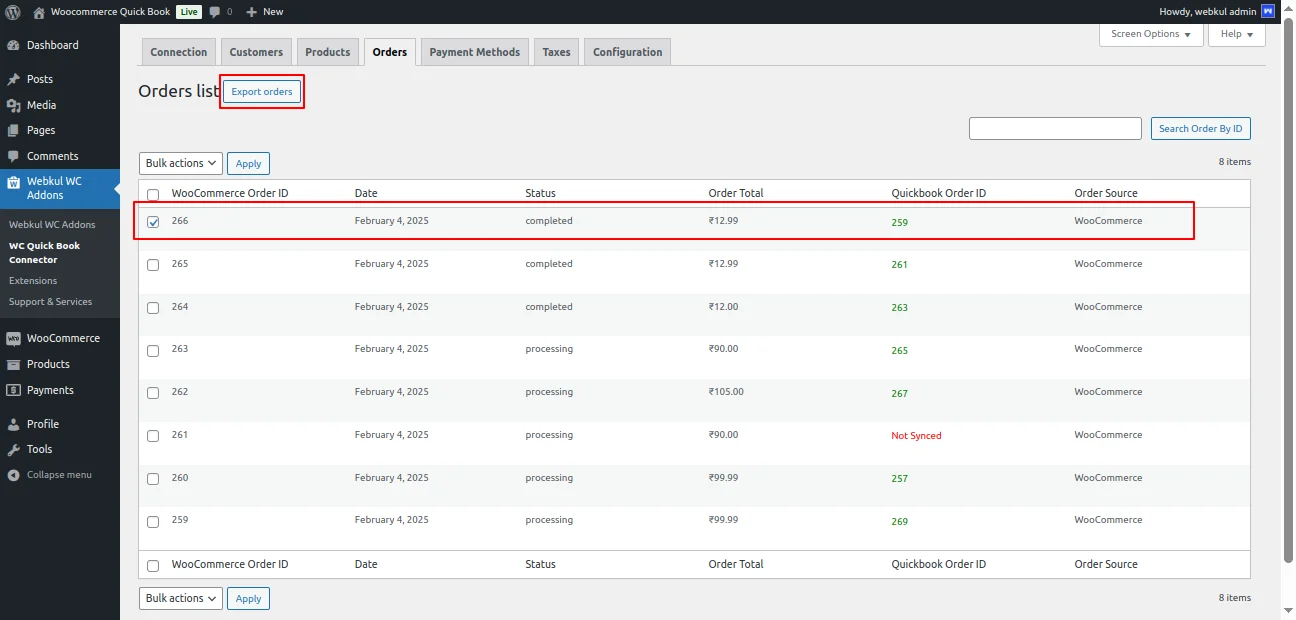Click the Export orders button
The height and width of the screenshot is (620, 1296).
[x=261, y=91]
